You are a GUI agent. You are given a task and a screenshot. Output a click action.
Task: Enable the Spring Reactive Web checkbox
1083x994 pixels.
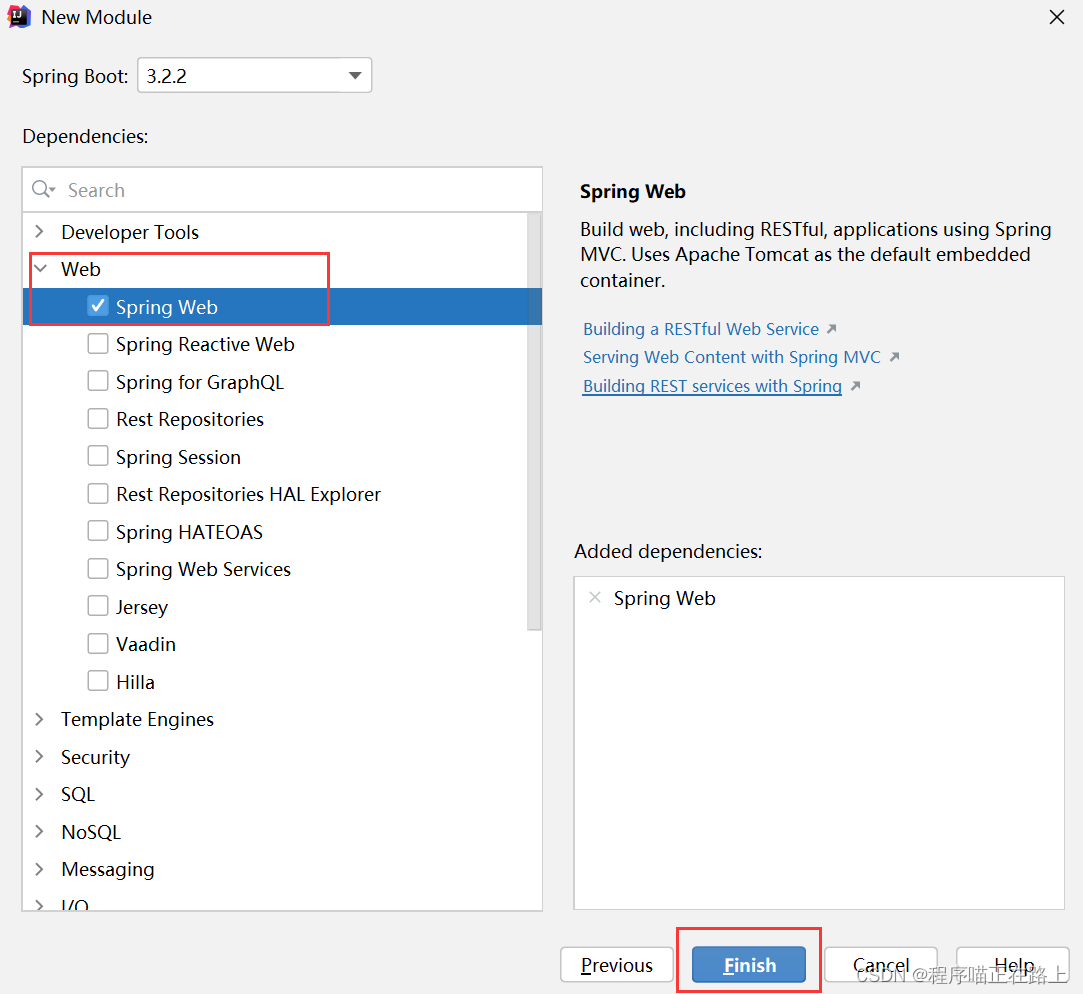tap(98, 345)
